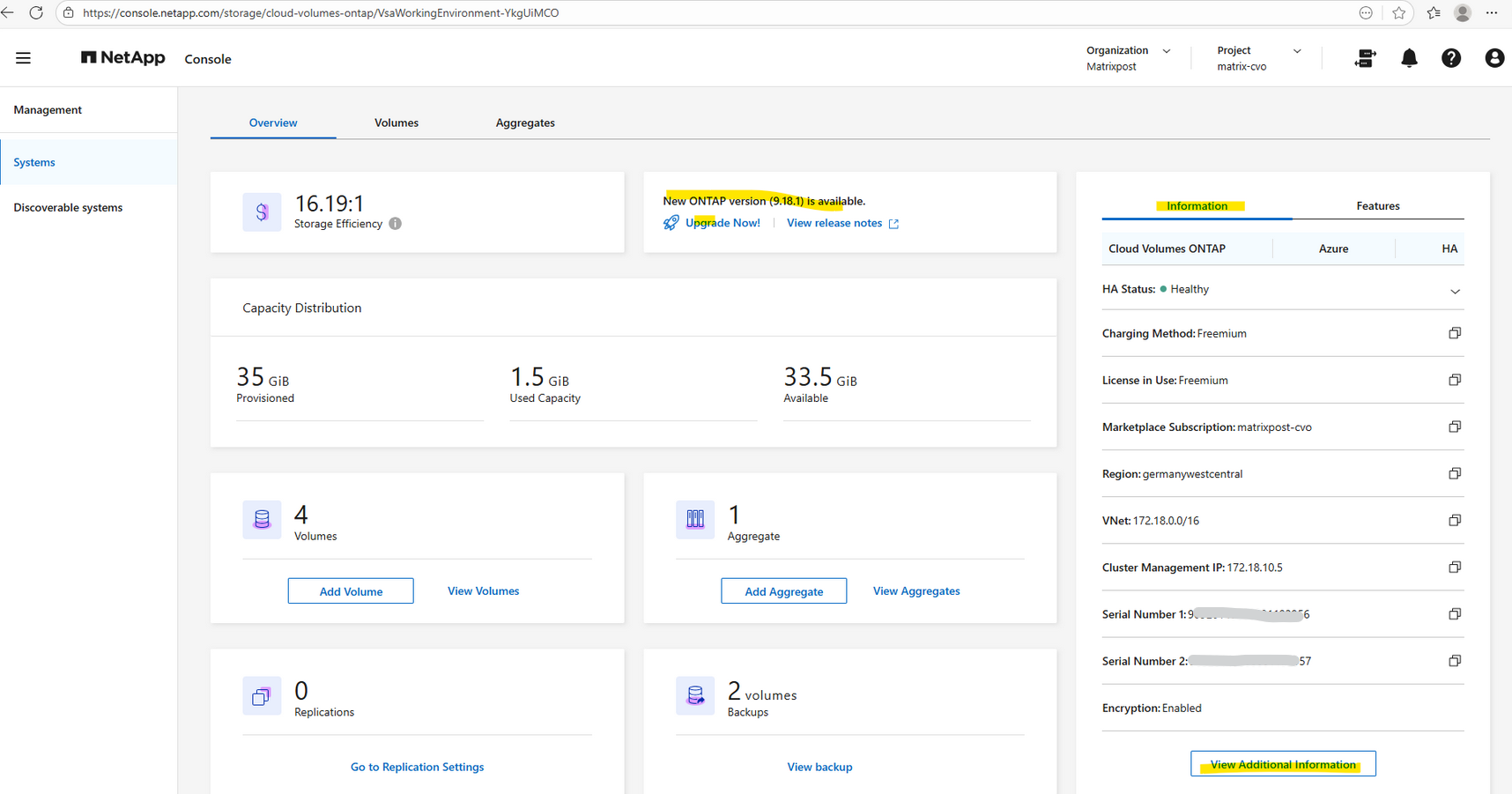
Task: Click the notifications bell icon
Action: [1409, 58]
